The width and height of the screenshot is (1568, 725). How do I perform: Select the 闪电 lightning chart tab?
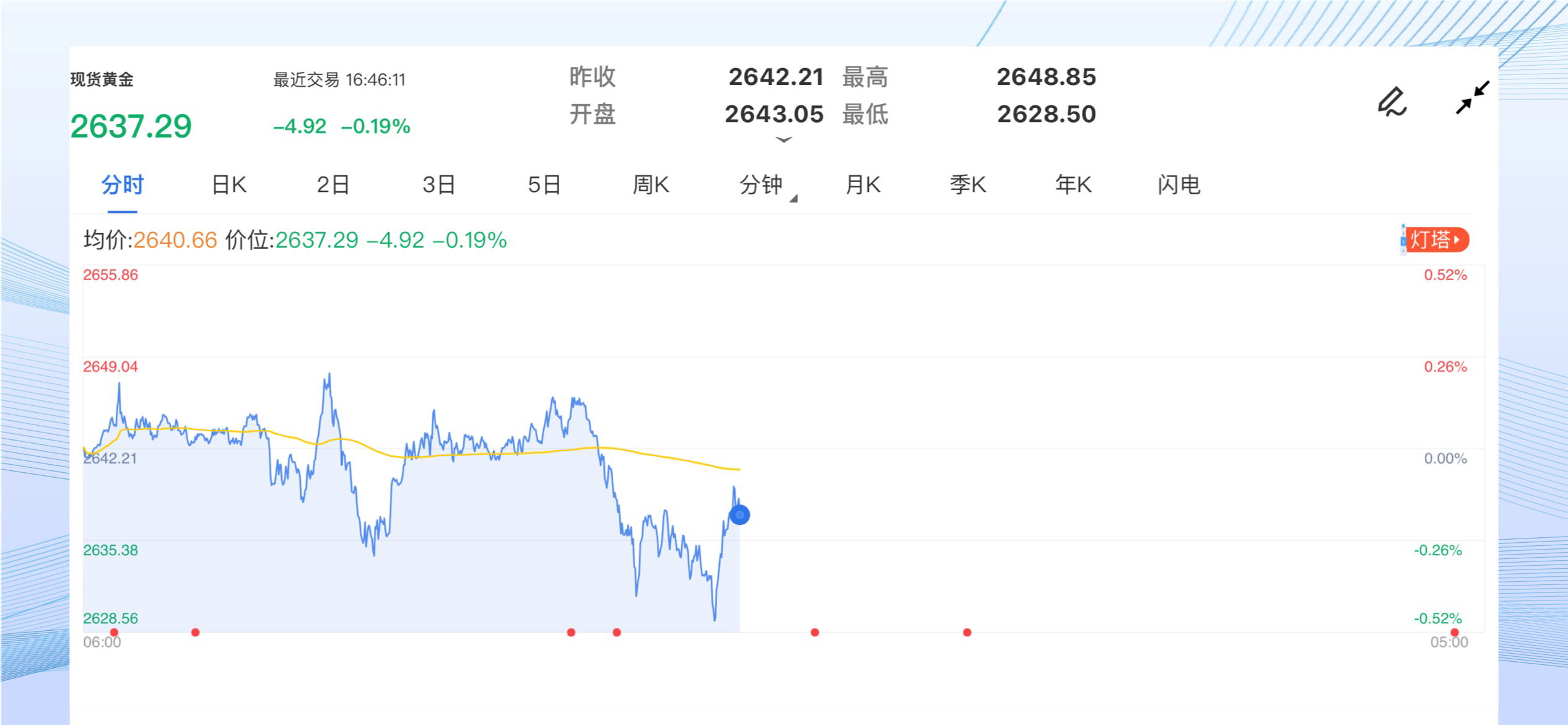click(1178, 185)
